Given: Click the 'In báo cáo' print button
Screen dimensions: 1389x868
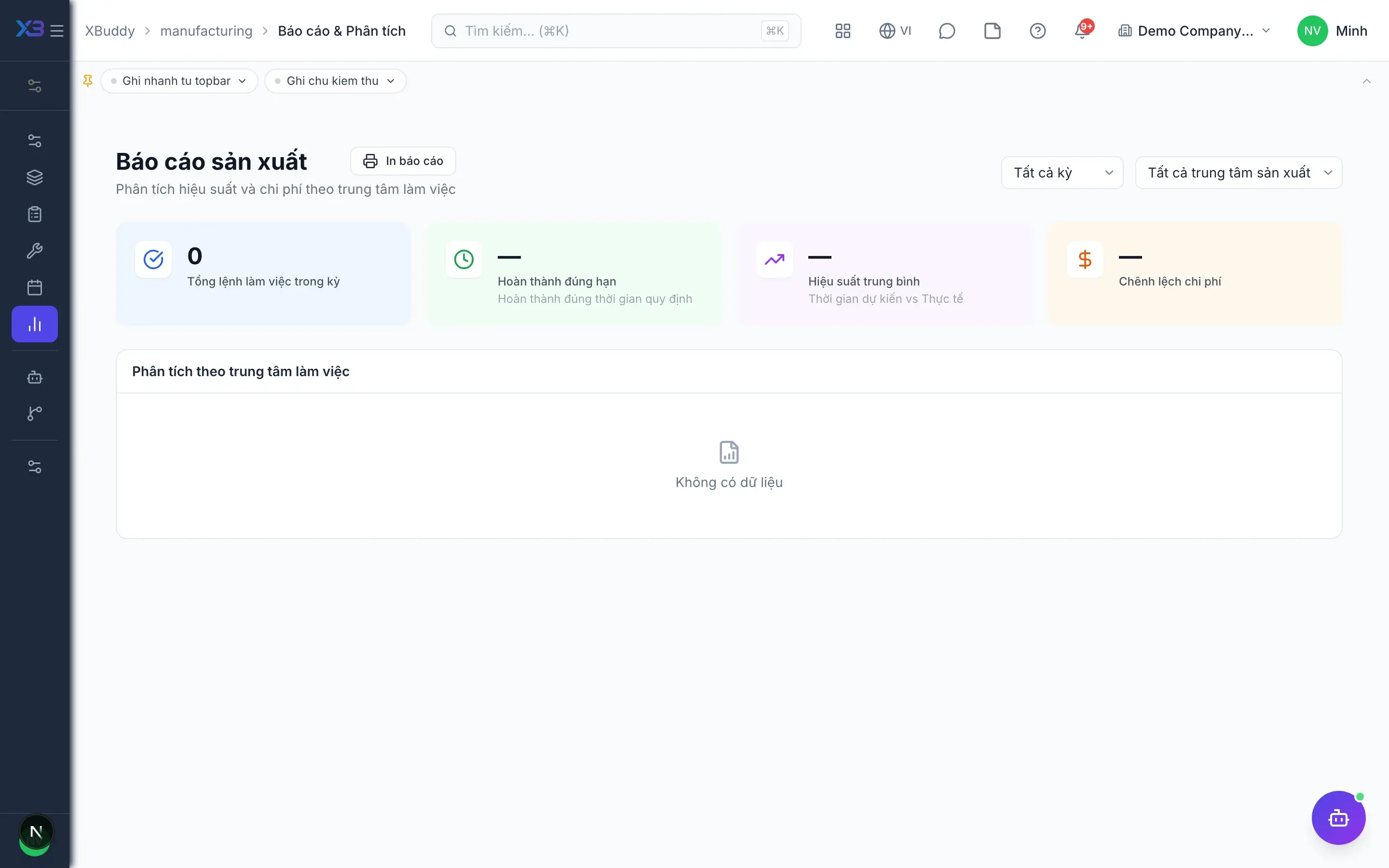Looking at the screenshot, I should point(403,161).
